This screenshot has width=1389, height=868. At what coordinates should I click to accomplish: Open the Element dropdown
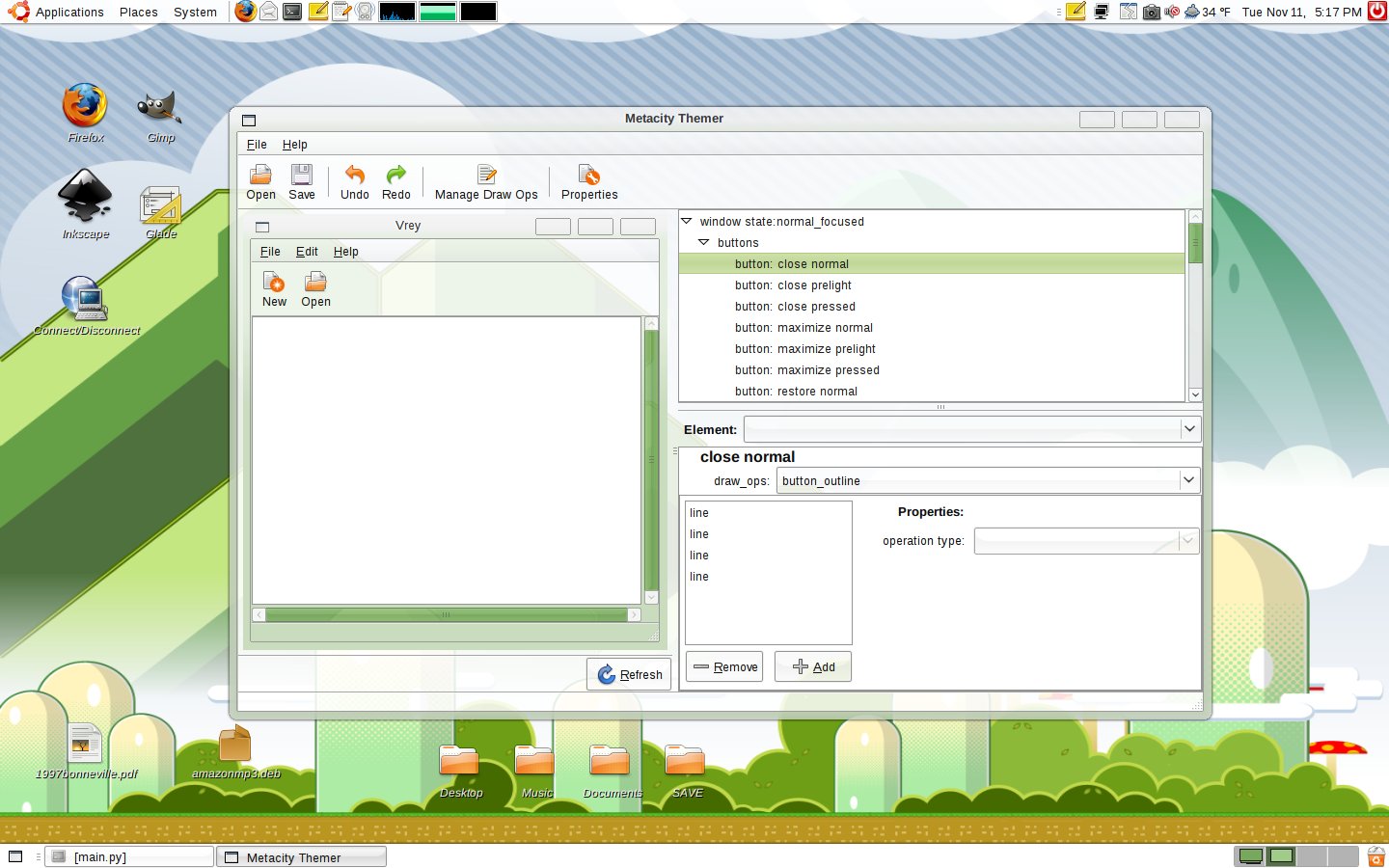[x=971, y=429]
